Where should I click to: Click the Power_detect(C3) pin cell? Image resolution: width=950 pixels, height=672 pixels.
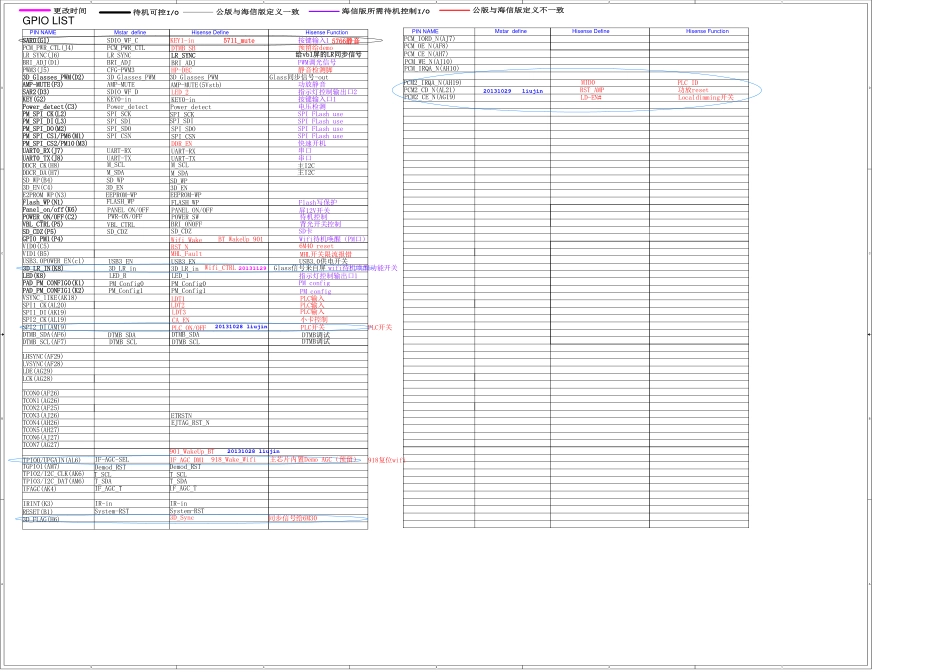click(x=49, y=107)
